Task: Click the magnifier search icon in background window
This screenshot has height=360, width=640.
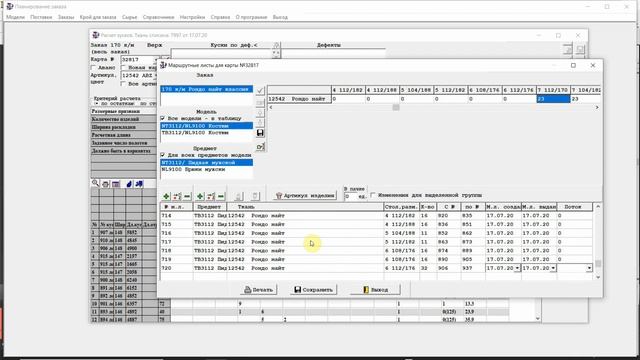Action: (x=95, y=184)
